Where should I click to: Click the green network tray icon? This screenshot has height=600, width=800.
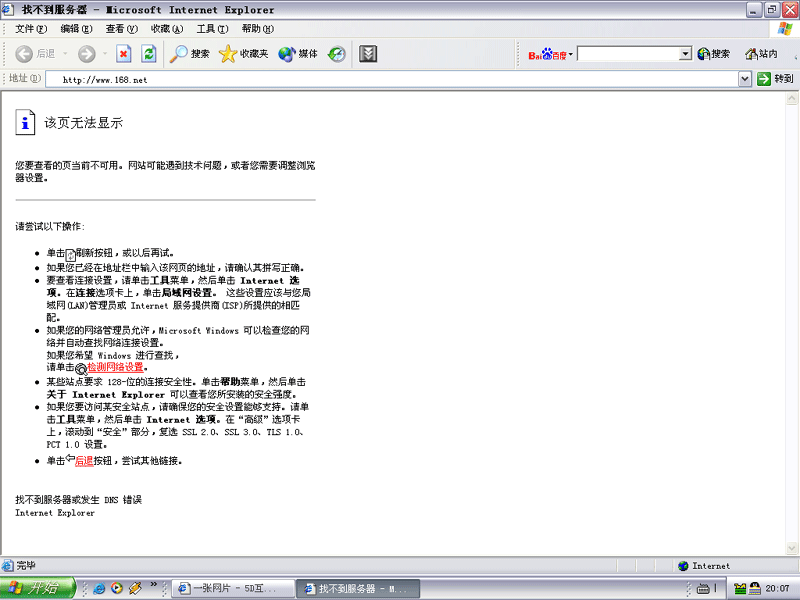740,589
